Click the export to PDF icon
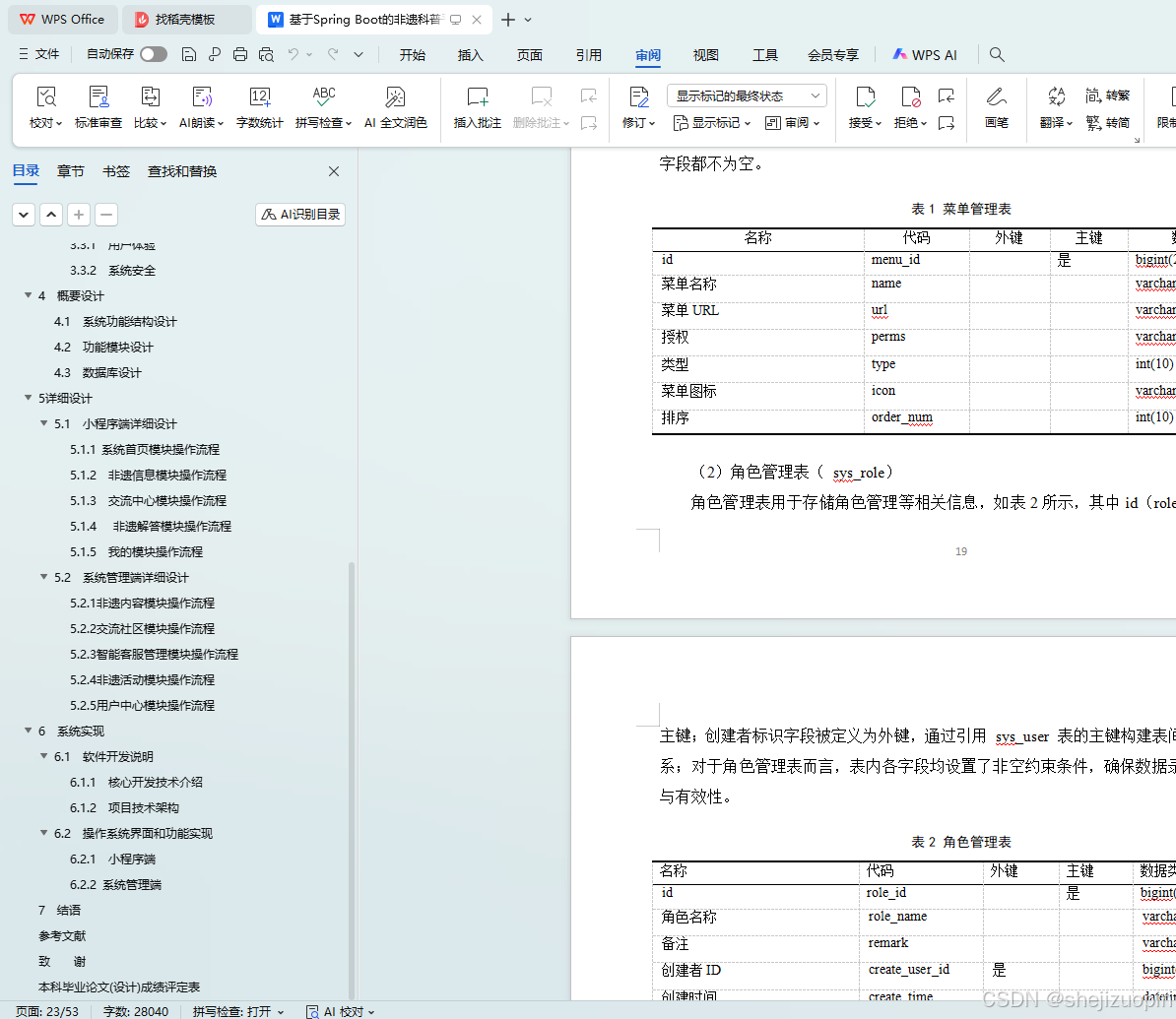1176x1019 pixels. click(215, 54)
